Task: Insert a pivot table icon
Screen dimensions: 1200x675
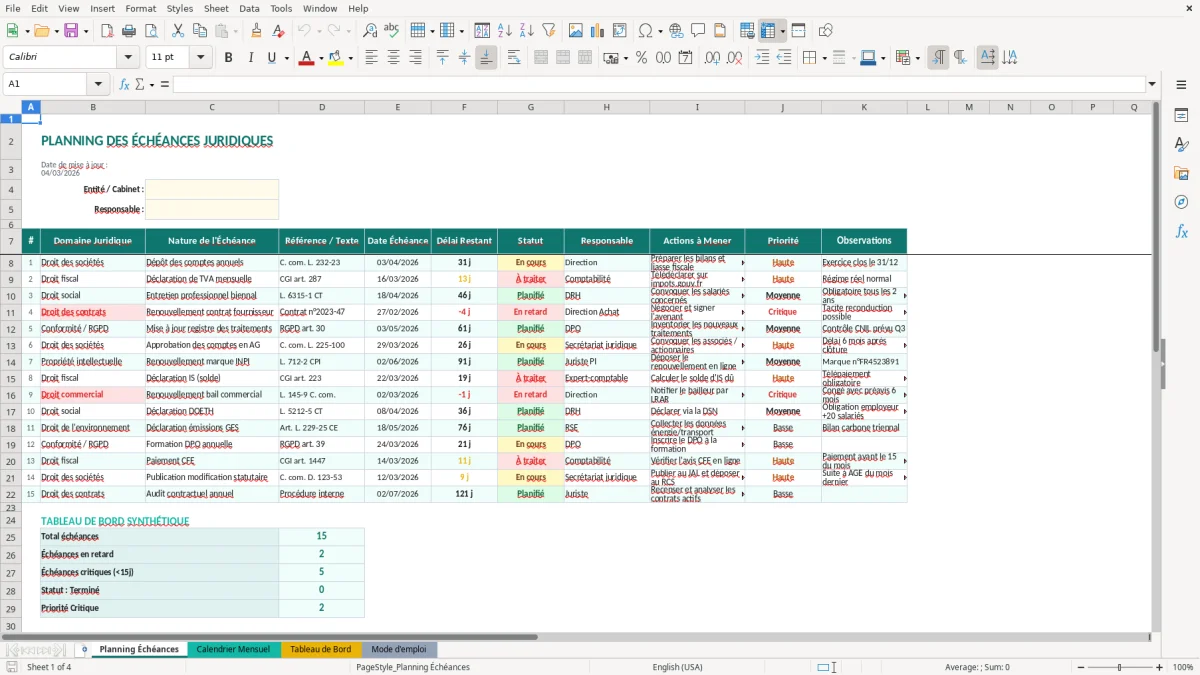Action: (x=620, y=31)
